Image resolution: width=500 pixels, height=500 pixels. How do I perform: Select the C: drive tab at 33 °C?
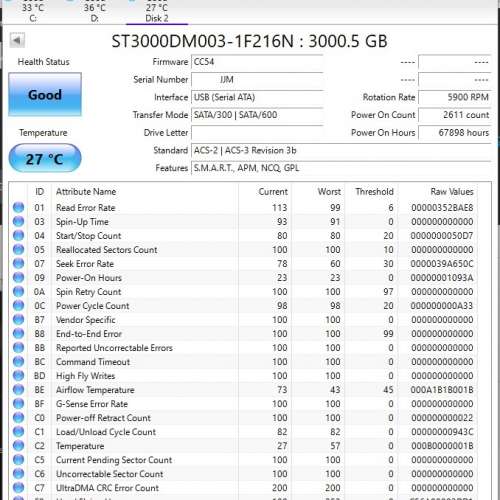click(x=33, y=12)
